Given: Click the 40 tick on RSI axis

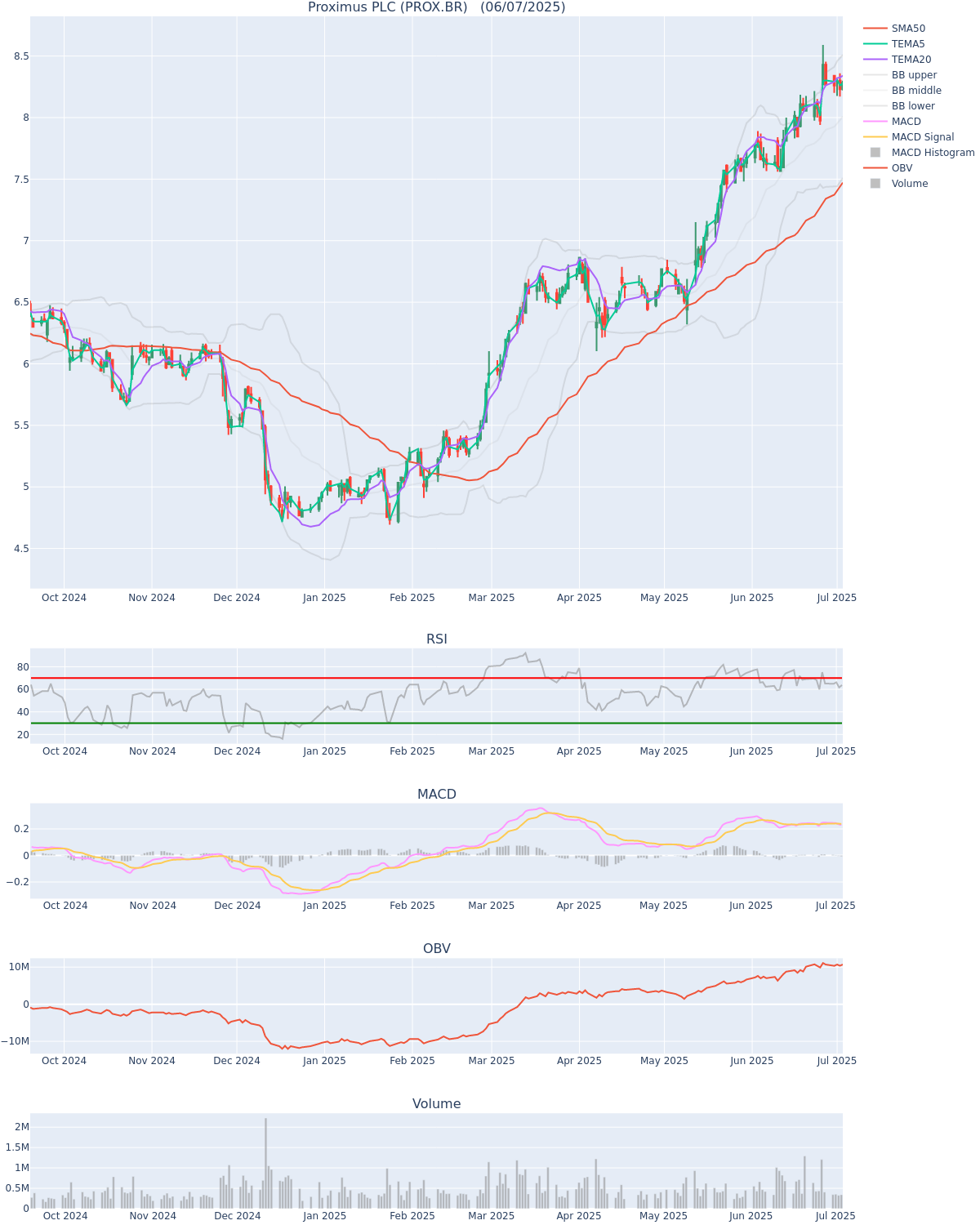Looking at the screenshot, I should click(23, 712).
